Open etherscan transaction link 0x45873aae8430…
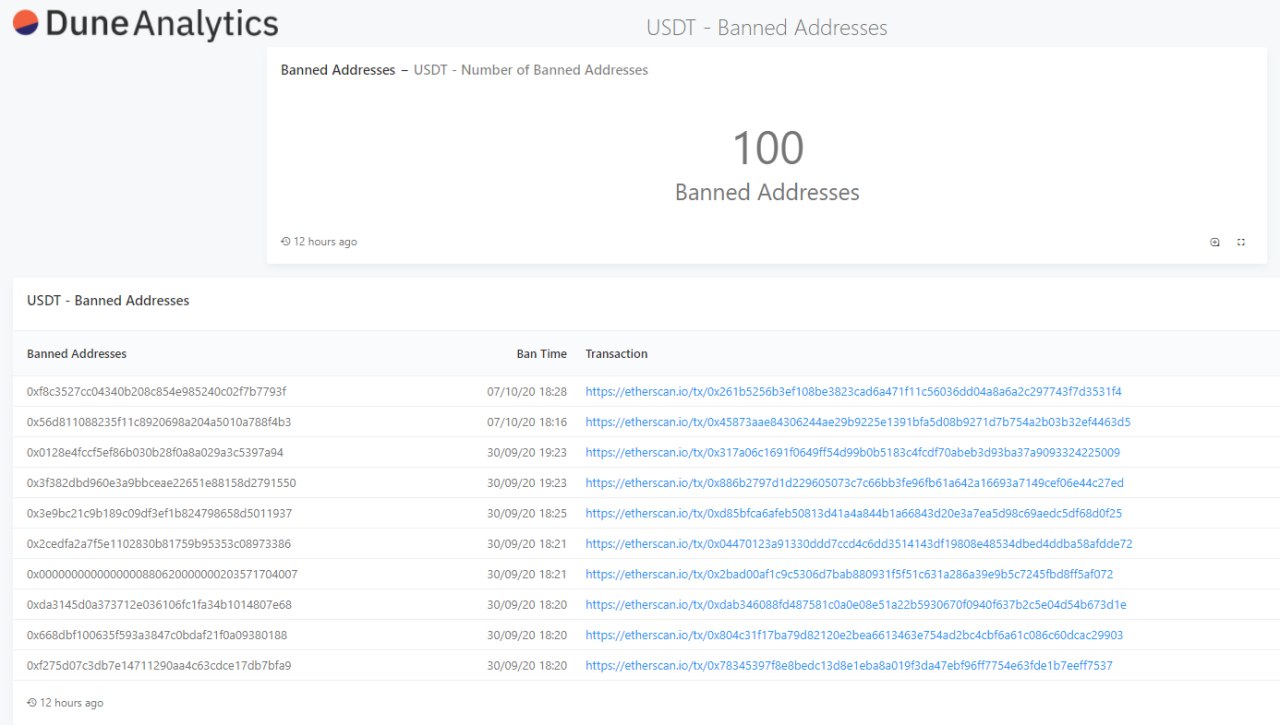 (858, 422)
